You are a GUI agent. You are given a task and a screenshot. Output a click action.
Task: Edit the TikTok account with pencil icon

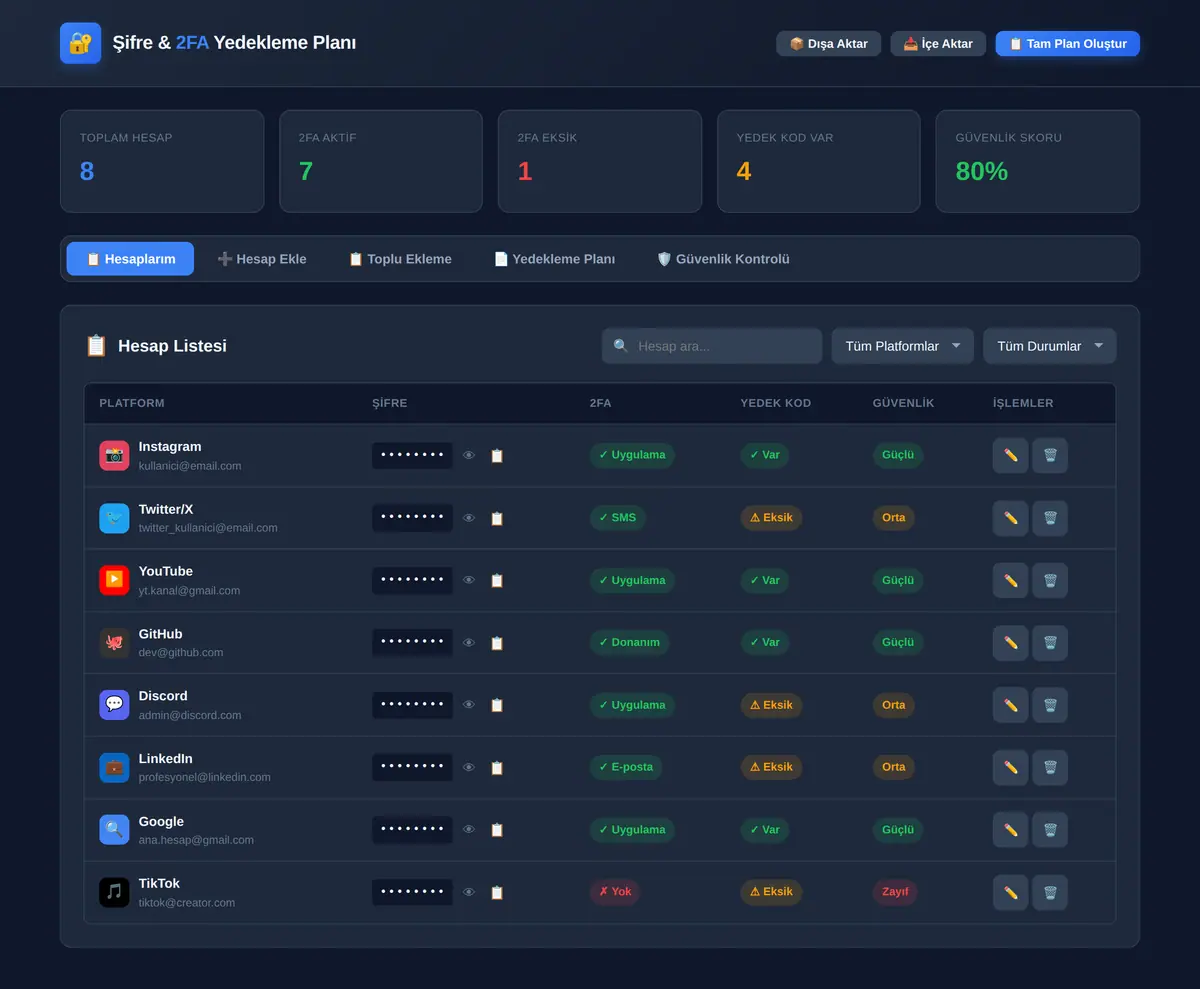pos(1010,892)
